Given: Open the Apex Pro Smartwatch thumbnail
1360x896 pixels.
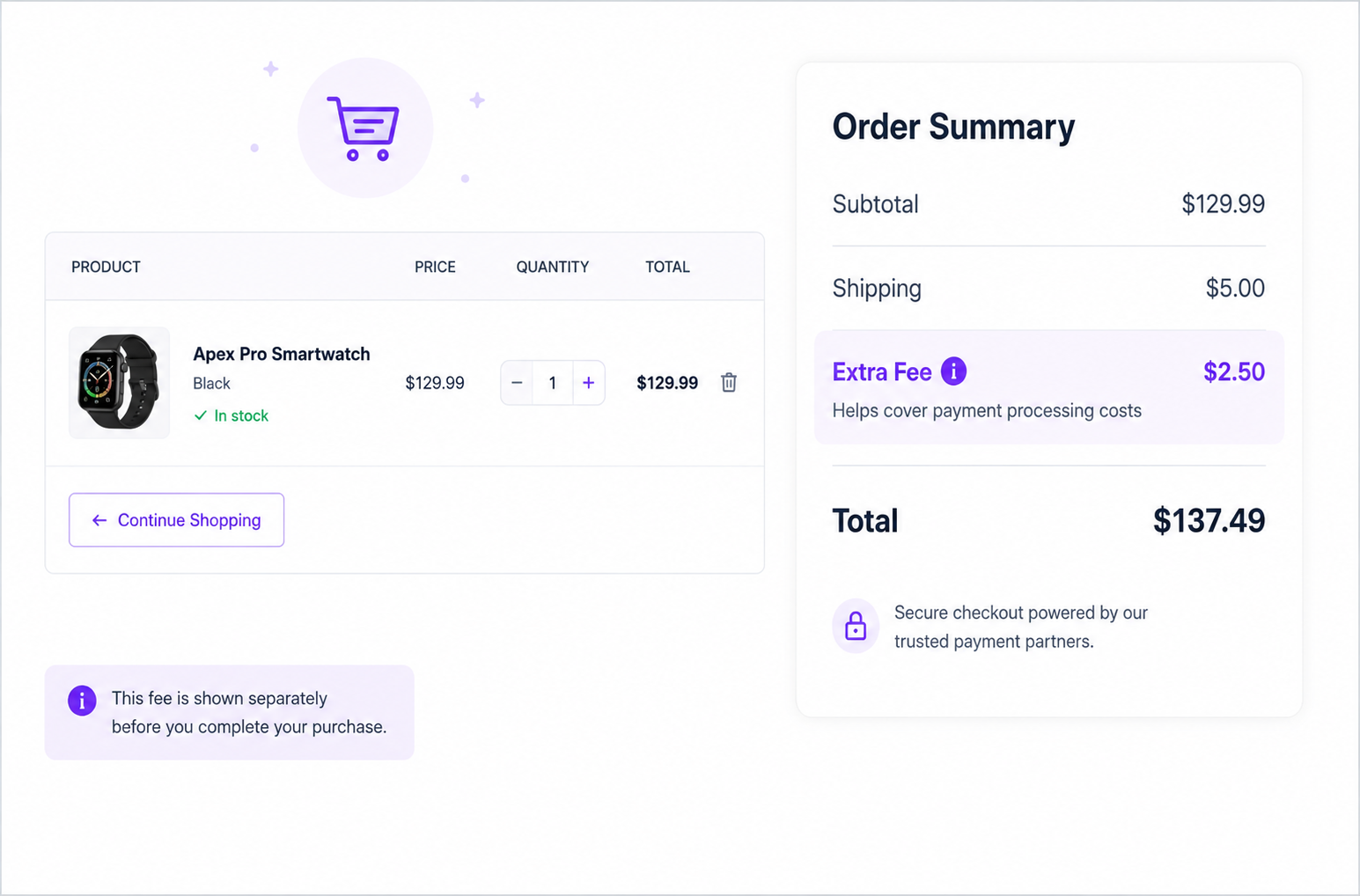Looking at the screenshot, I should pyautogui.click(x=120, y=383).
